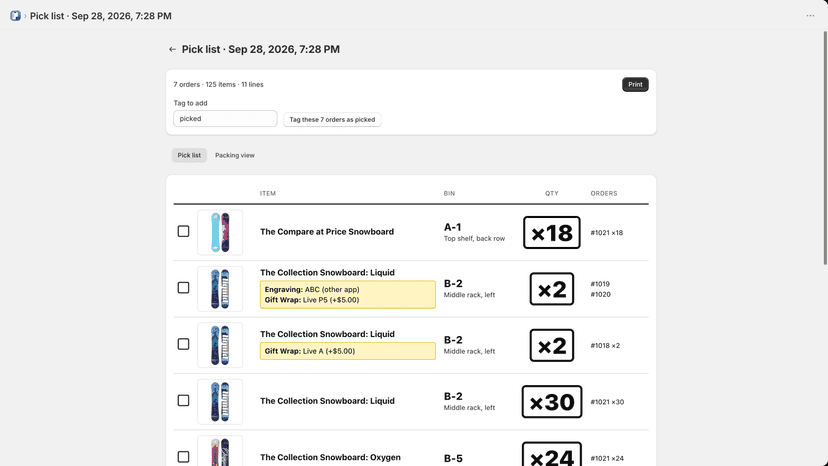Click the '#1021 ×24' orders cell

click(x=607, y=459)
